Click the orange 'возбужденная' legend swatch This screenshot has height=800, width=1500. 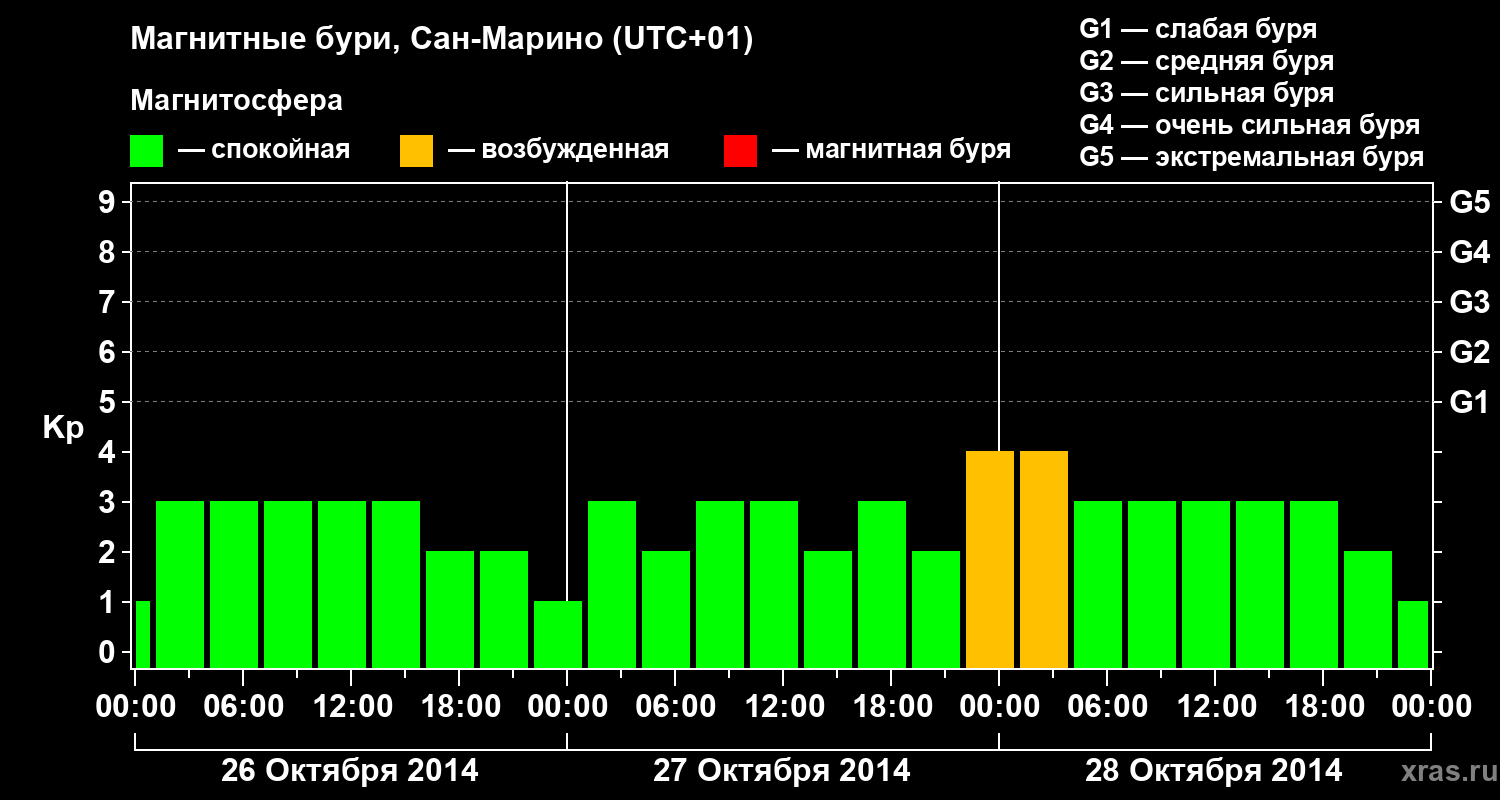(417, 151)
